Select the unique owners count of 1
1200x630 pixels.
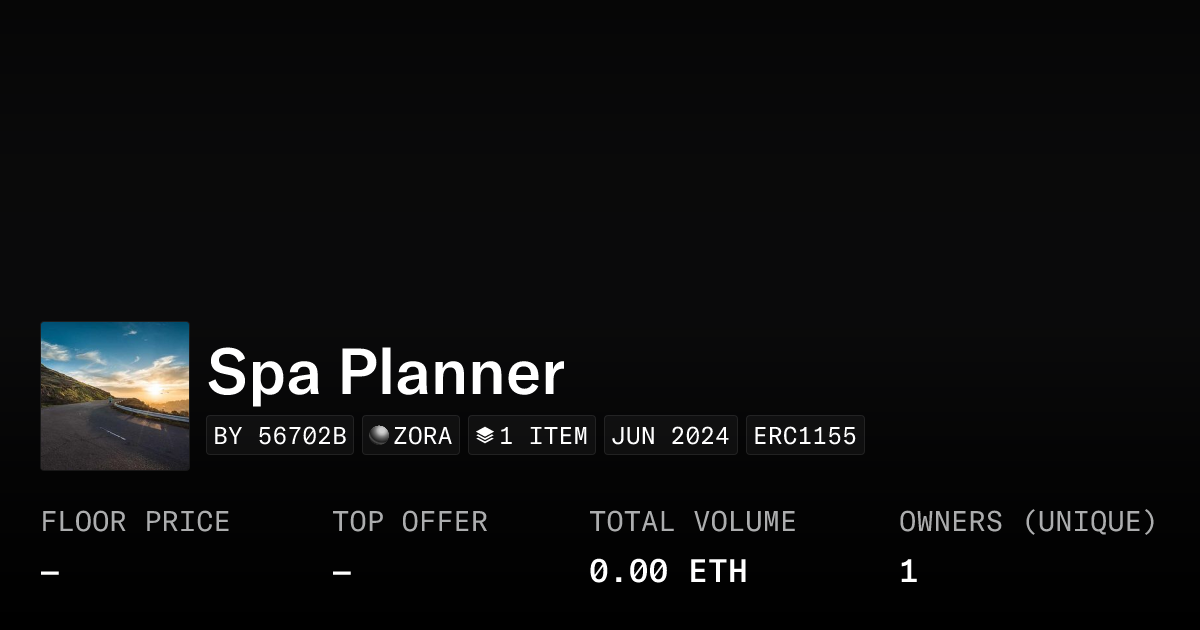coord(908,572)
